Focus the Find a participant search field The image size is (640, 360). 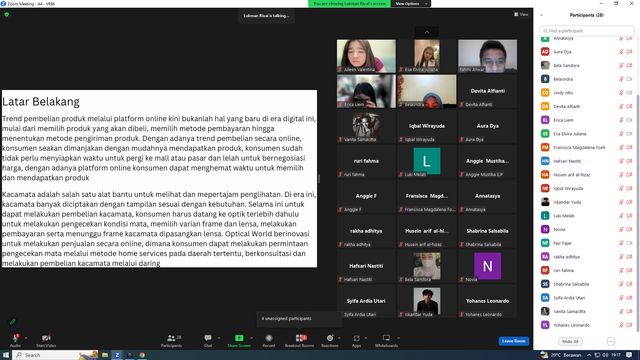click(587, 31)
